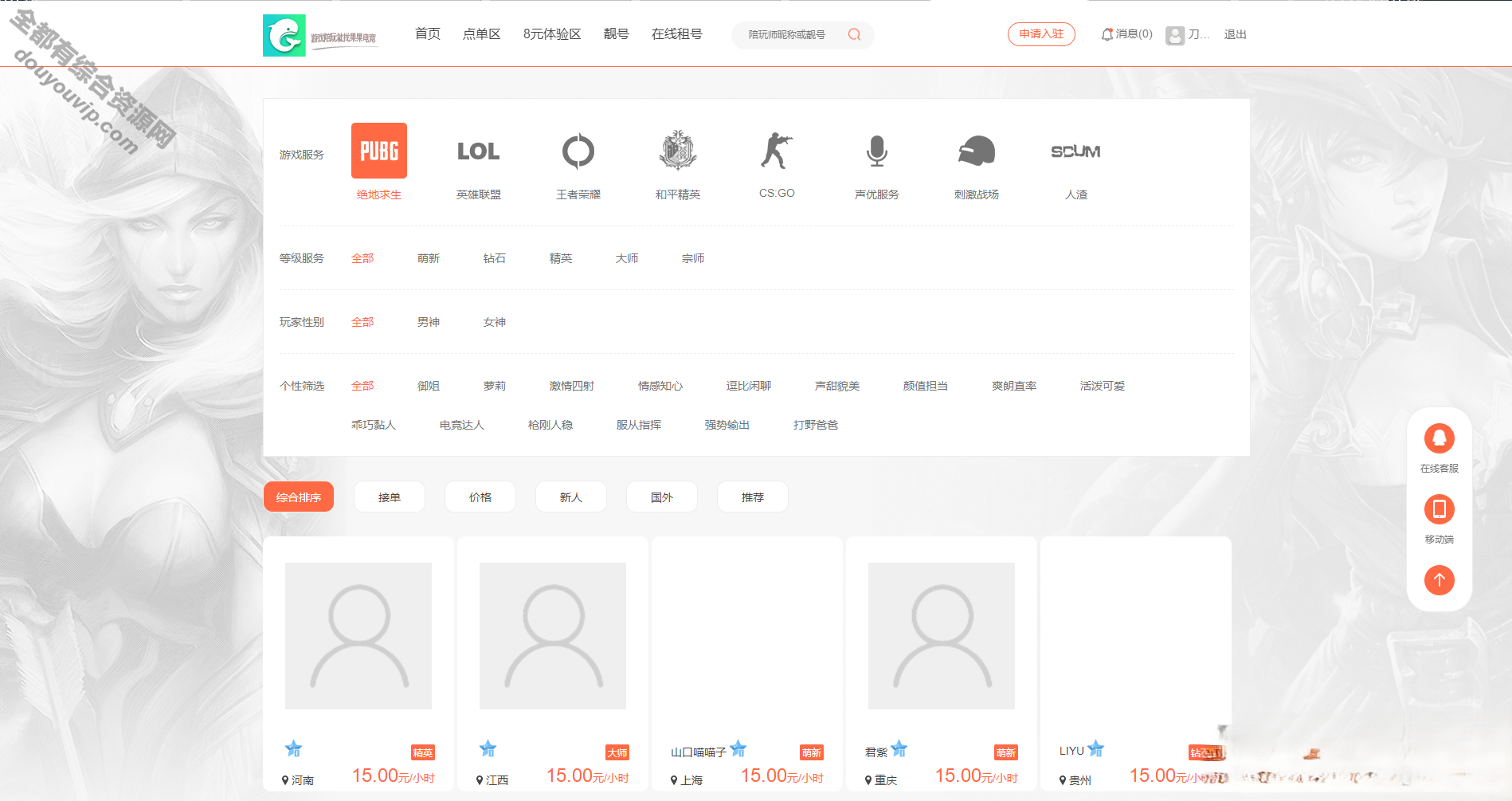
Task: Filter personality by 激情四射
Action: click(x=572, y=386)
